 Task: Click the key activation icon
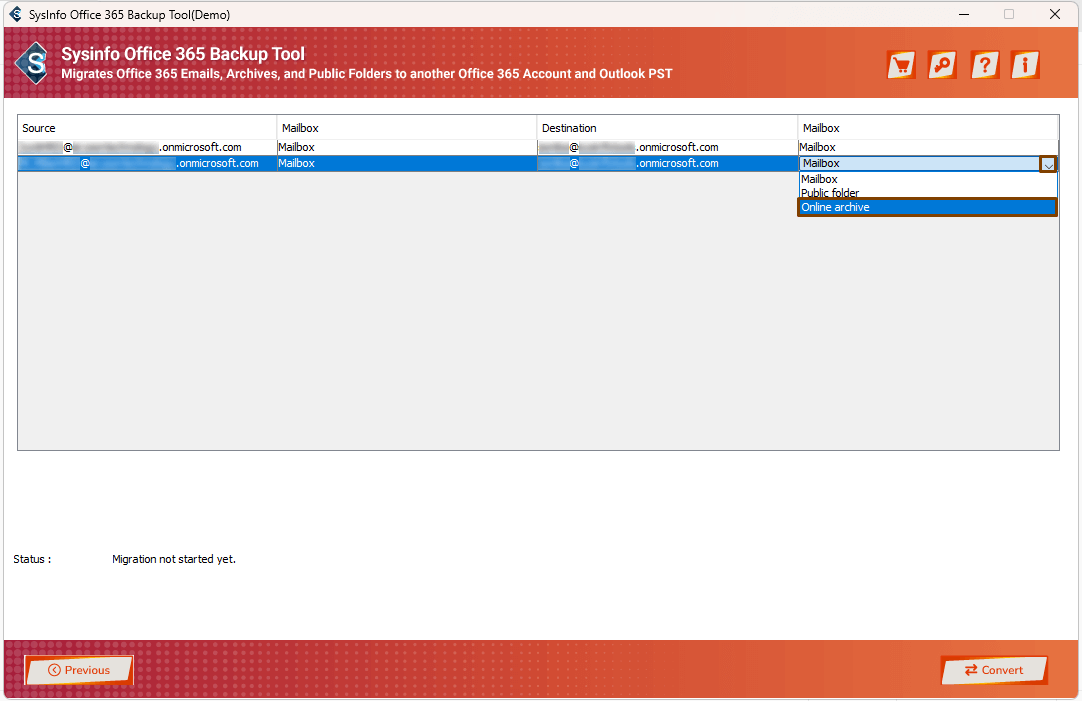942,65
